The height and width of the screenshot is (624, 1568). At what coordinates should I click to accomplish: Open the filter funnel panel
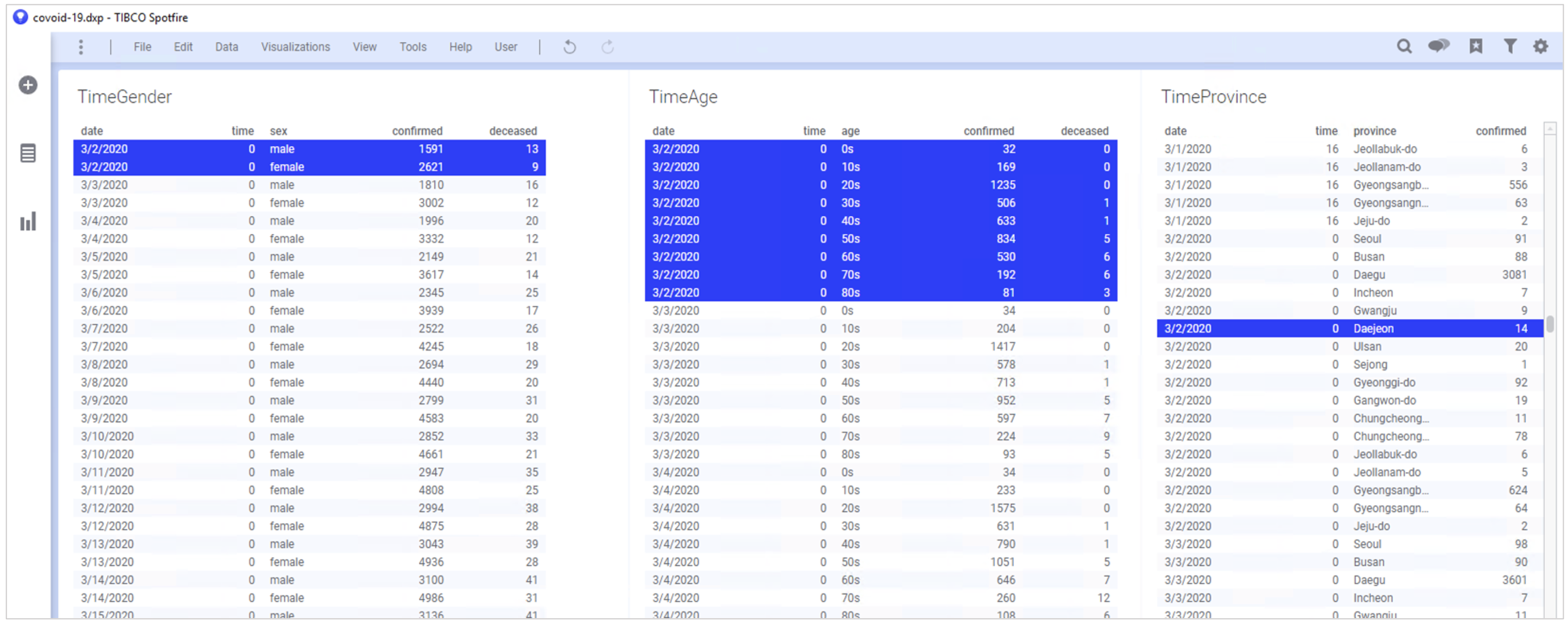pyautogui.click(x=1509, y=46)
